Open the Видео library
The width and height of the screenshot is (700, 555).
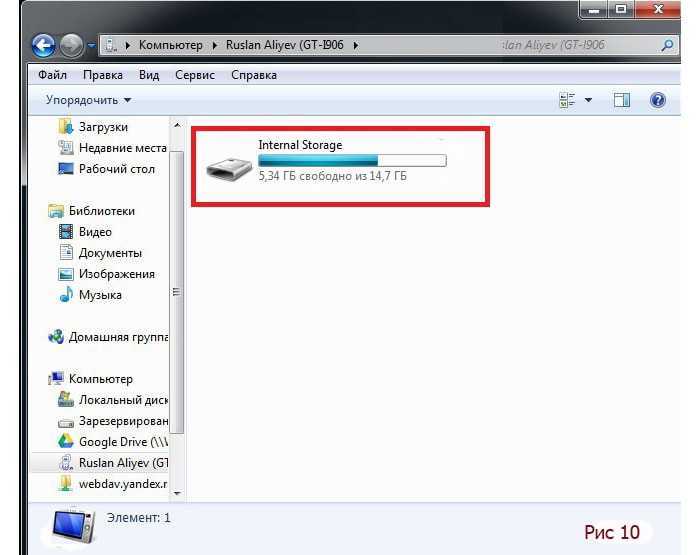pos(95,232)
